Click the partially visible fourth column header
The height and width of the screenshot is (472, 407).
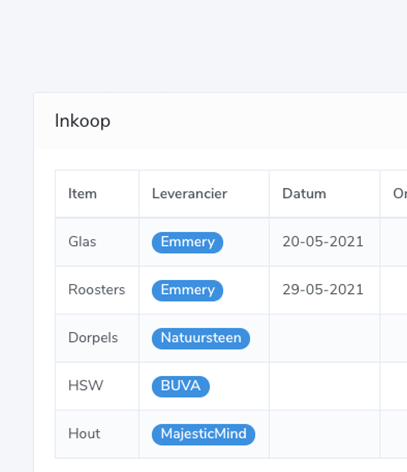[394, 194]
